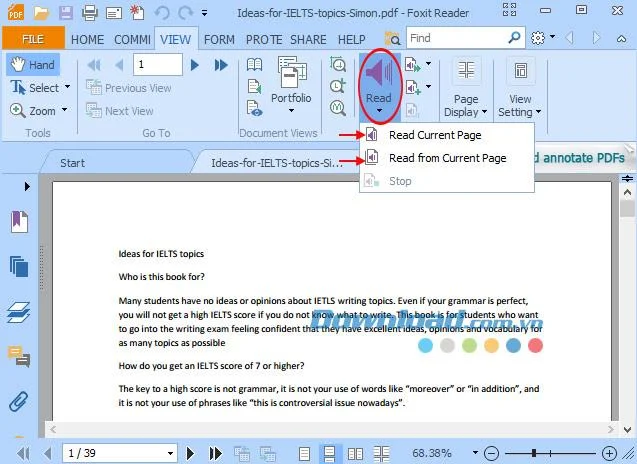Image resolution: width=637 pixels, height=464 pixels.
Task: Open the FILE menu
Action: tap(33, 39)
